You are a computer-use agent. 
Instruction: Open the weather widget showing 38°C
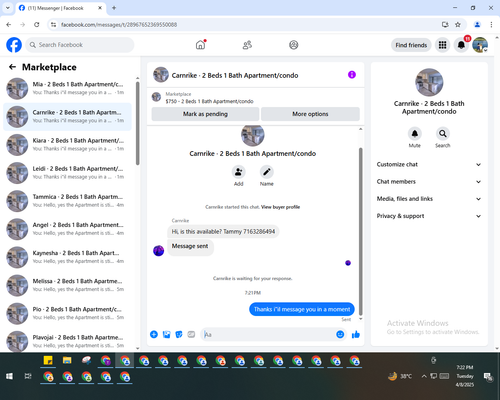coord(400,376)
